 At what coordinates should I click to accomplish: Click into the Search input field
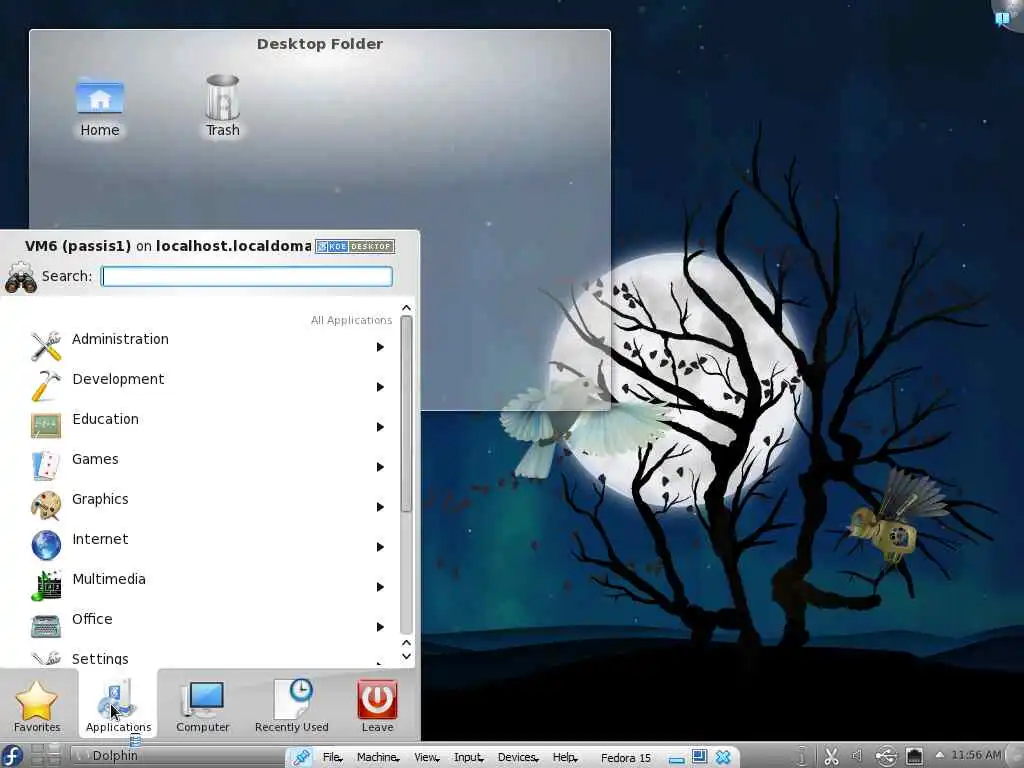tap(247, 276)
